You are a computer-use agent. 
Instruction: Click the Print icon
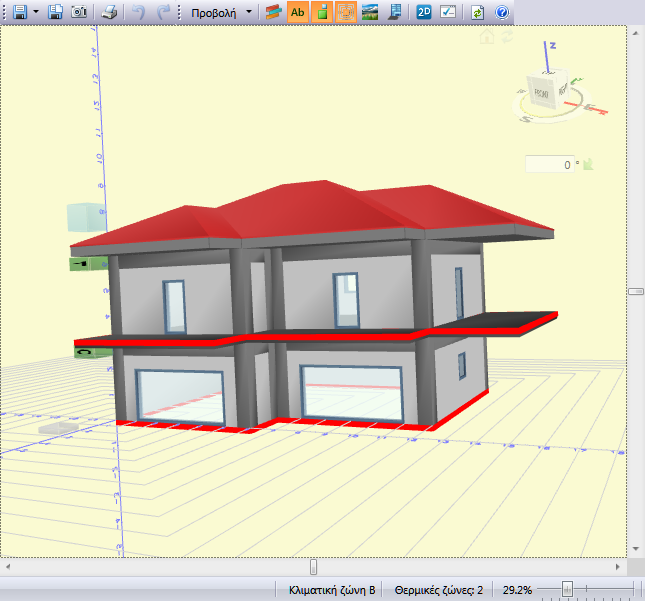point(110,12)
